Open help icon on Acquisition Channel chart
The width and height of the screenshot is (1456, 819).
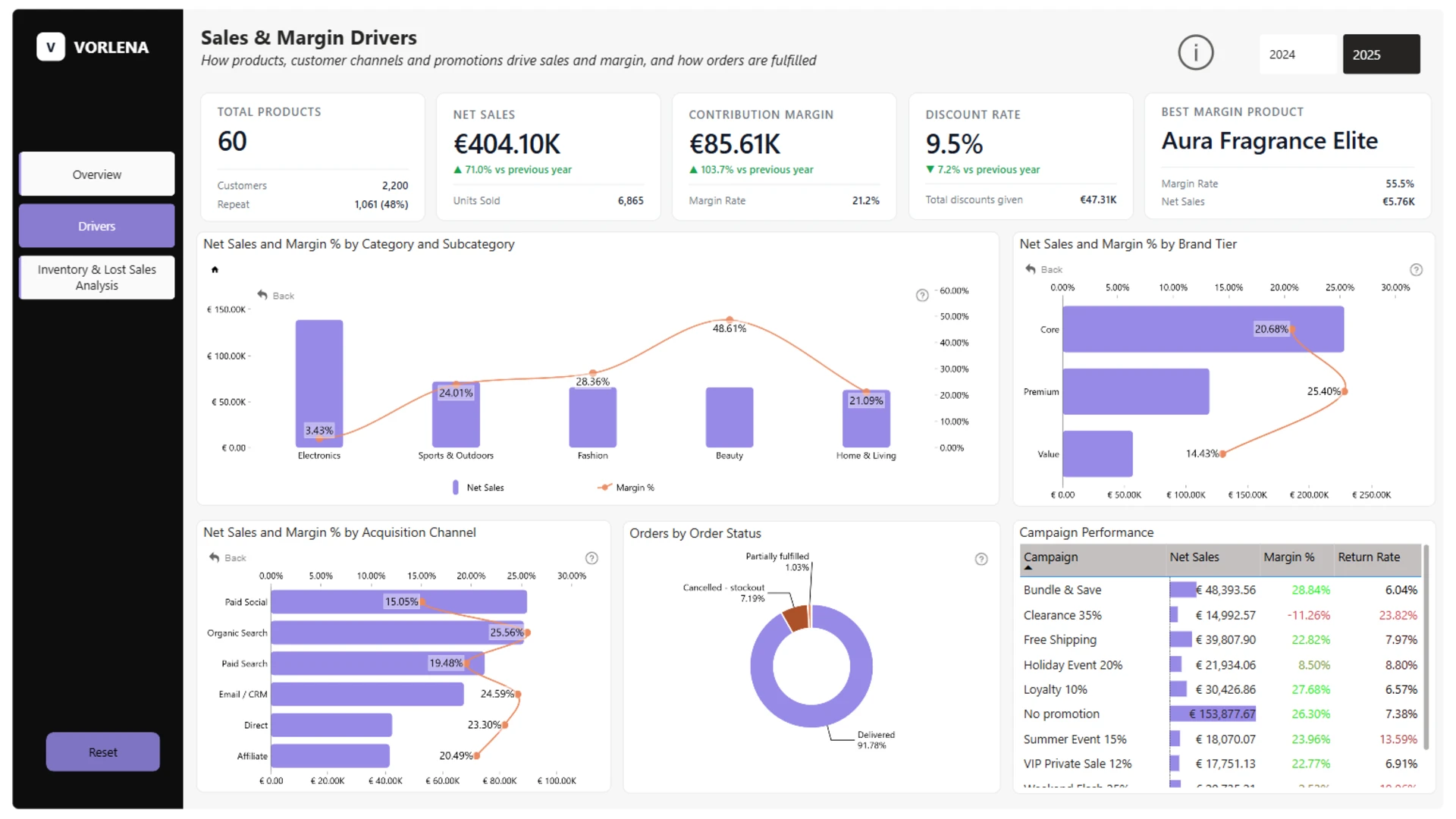pos(591,558)
